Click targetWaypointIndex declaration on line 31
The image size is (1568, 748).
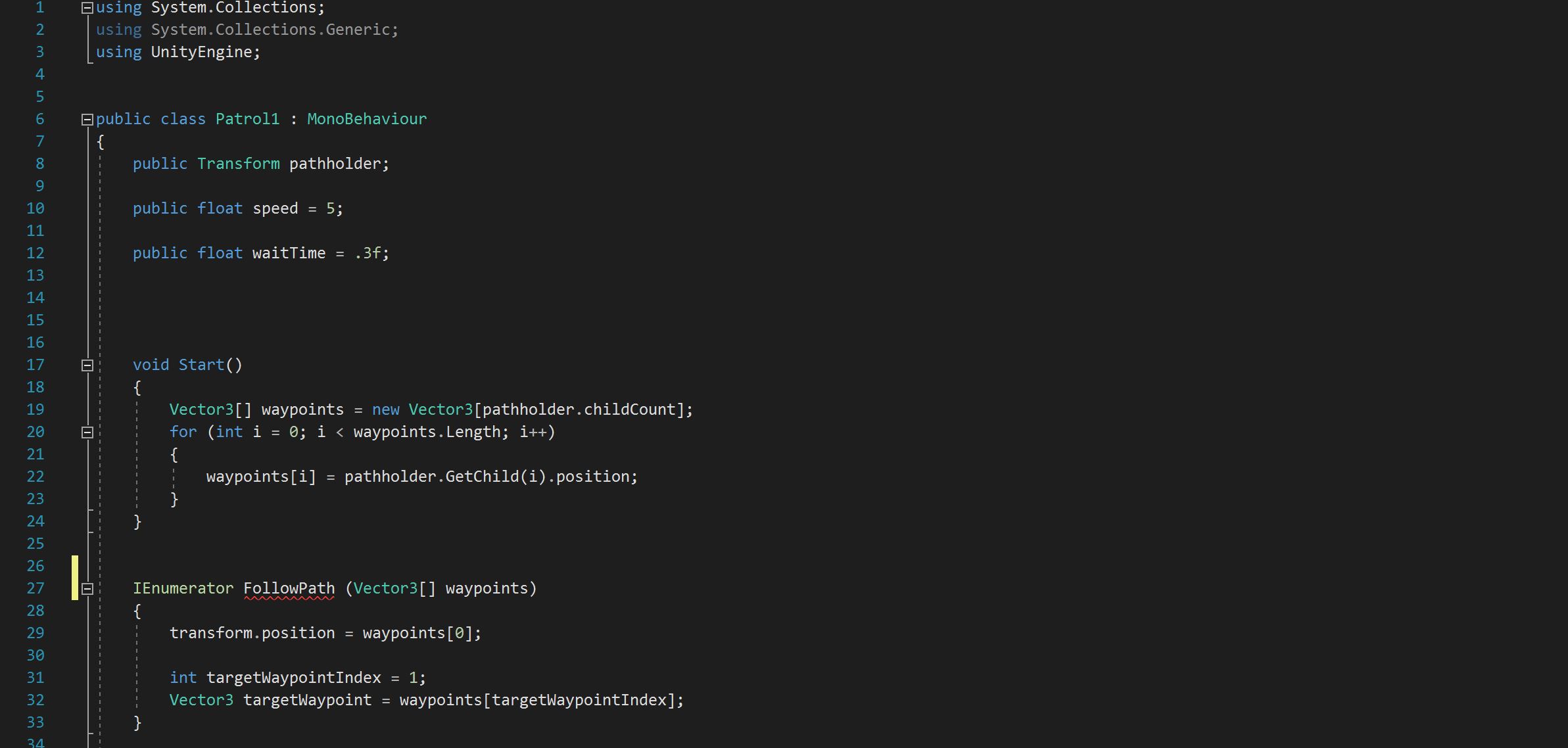[x=293, y=678]
